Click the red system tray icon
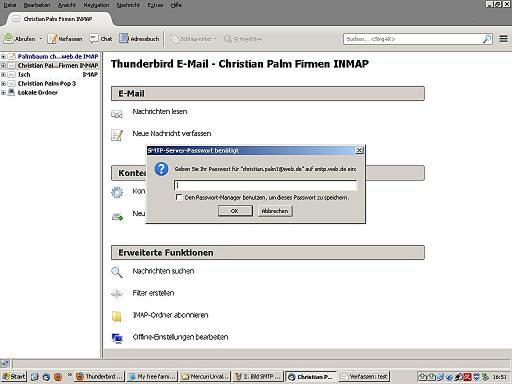Viewport: 512px width, 384px height. pyautogui.click(x=467, y=377)
